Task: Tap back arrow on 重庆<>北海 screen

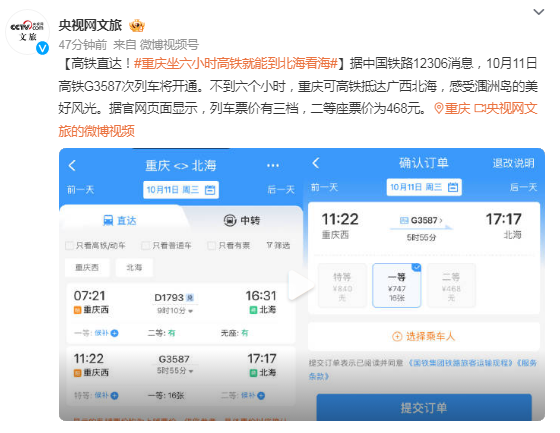Action: [x=72, y=165]
